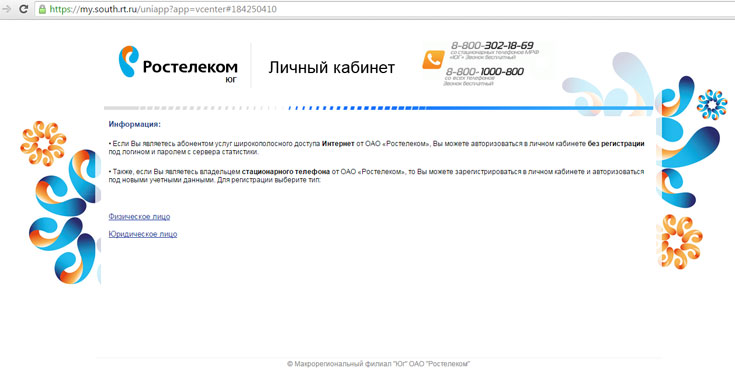Click the Ростелеком logo
Image resolution: width=735 pixels, height=371 pixels.
point(178,64)
